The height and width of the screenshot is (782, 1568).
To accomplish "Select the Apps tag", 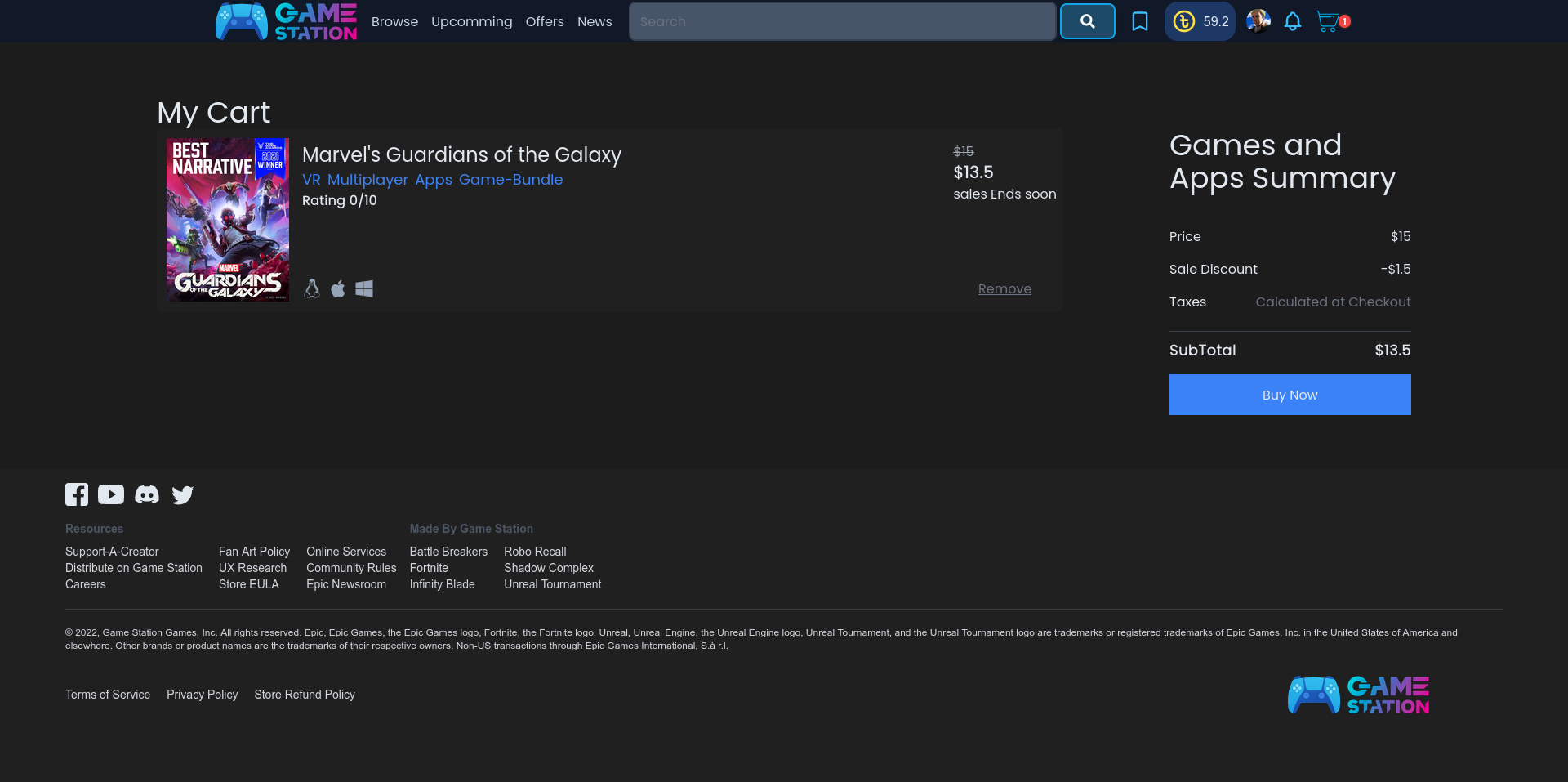I will click(434, 180).
